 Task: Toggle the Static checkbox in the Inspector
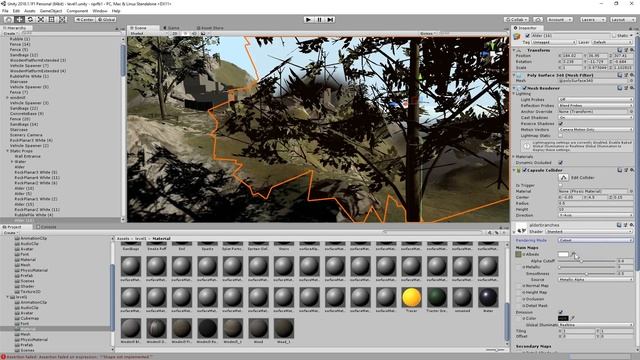click(x=614, y=36)
